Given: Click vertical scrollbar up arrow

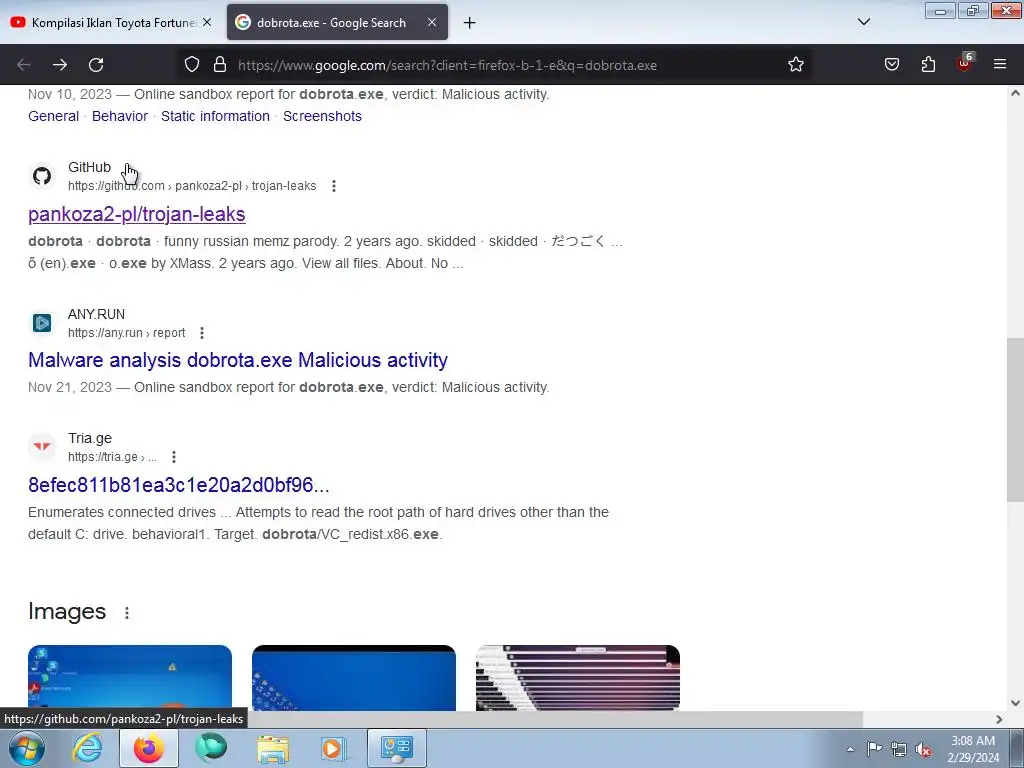Looking at the screenshot, I should tap(1016, 93).
